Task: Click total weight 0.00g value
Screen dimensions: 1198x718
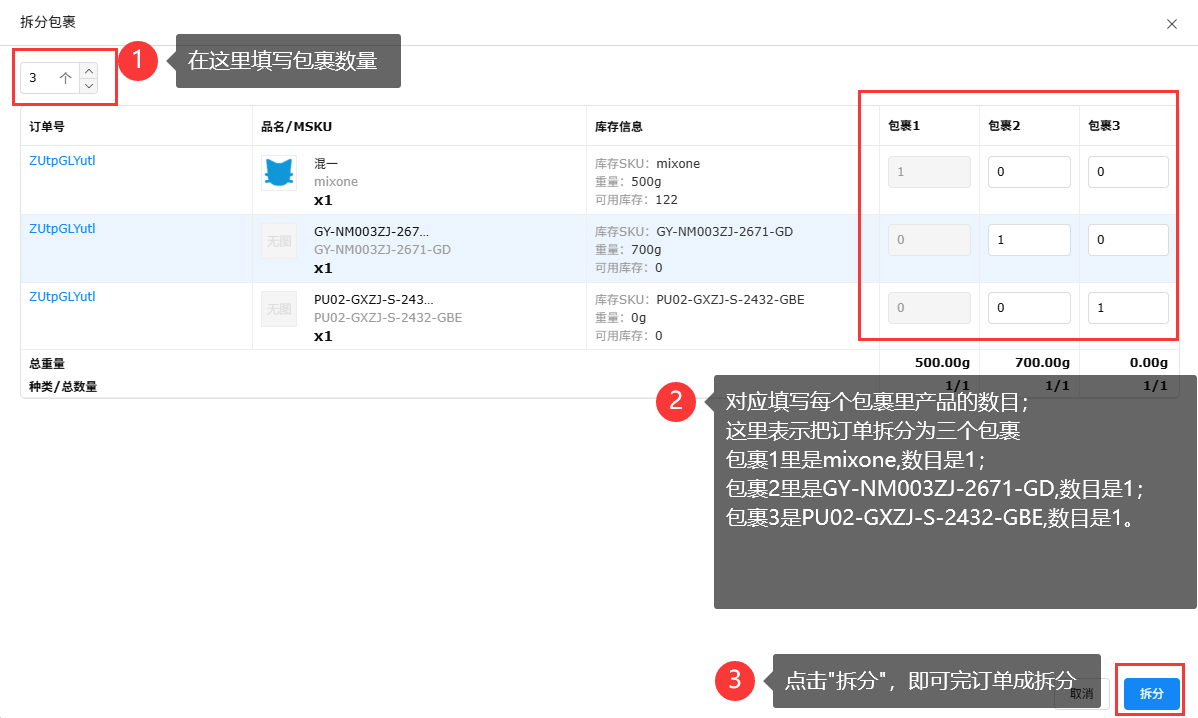Action: point(1148,363)
